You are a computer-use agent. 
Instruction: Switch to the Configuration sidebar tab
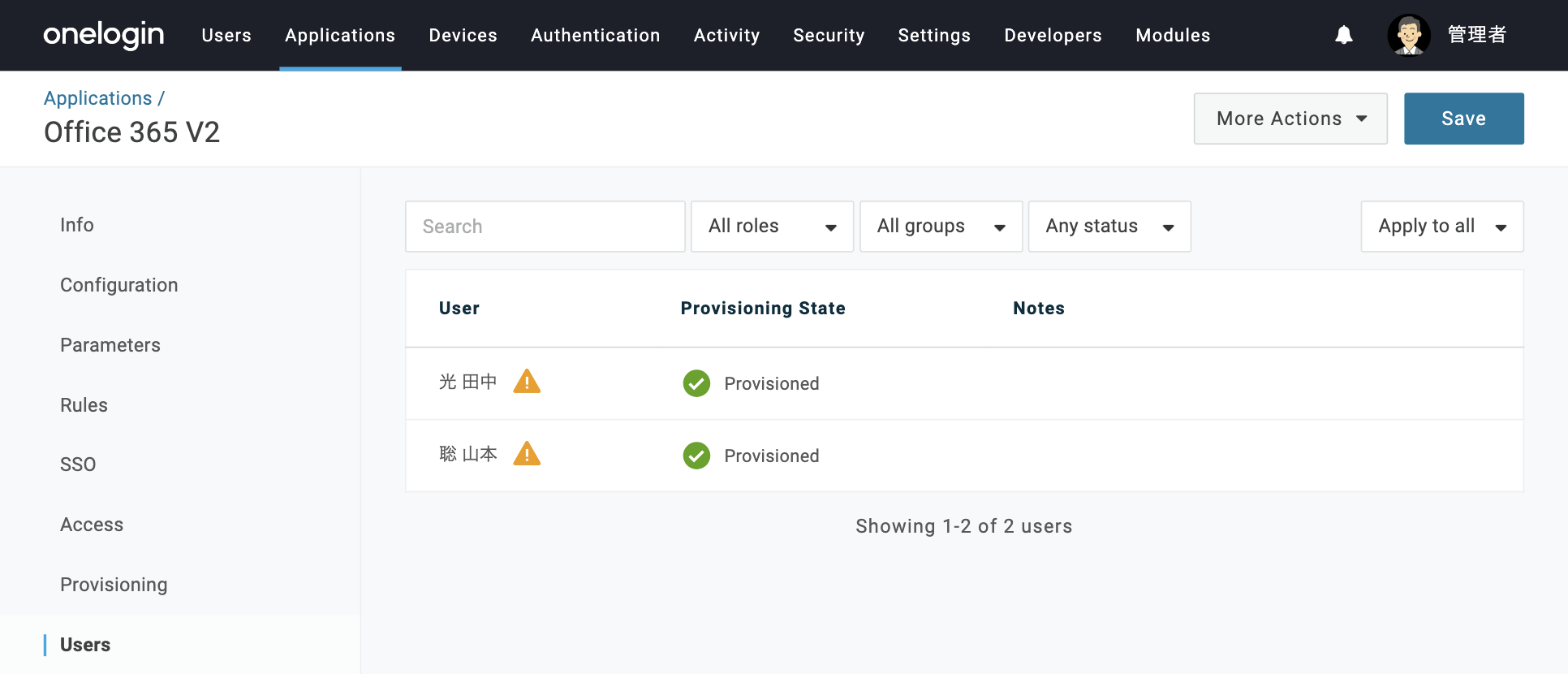[119, 285]
